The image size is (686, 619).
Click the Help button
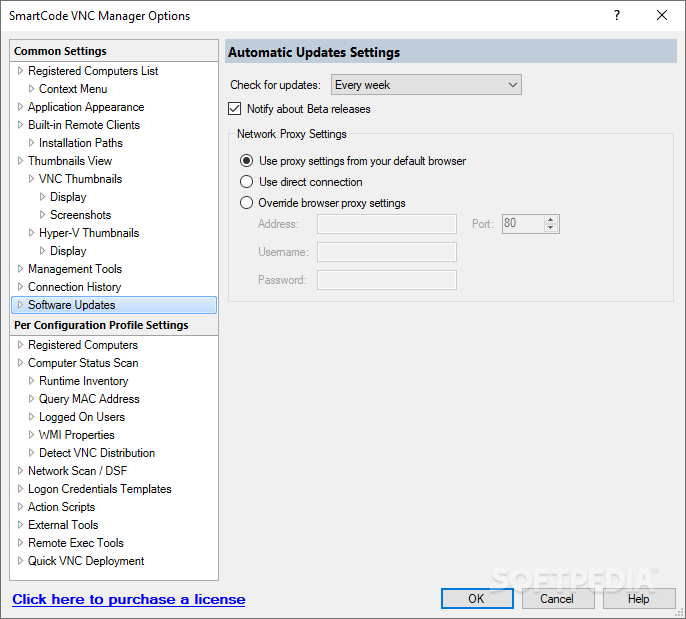point(639,598)
